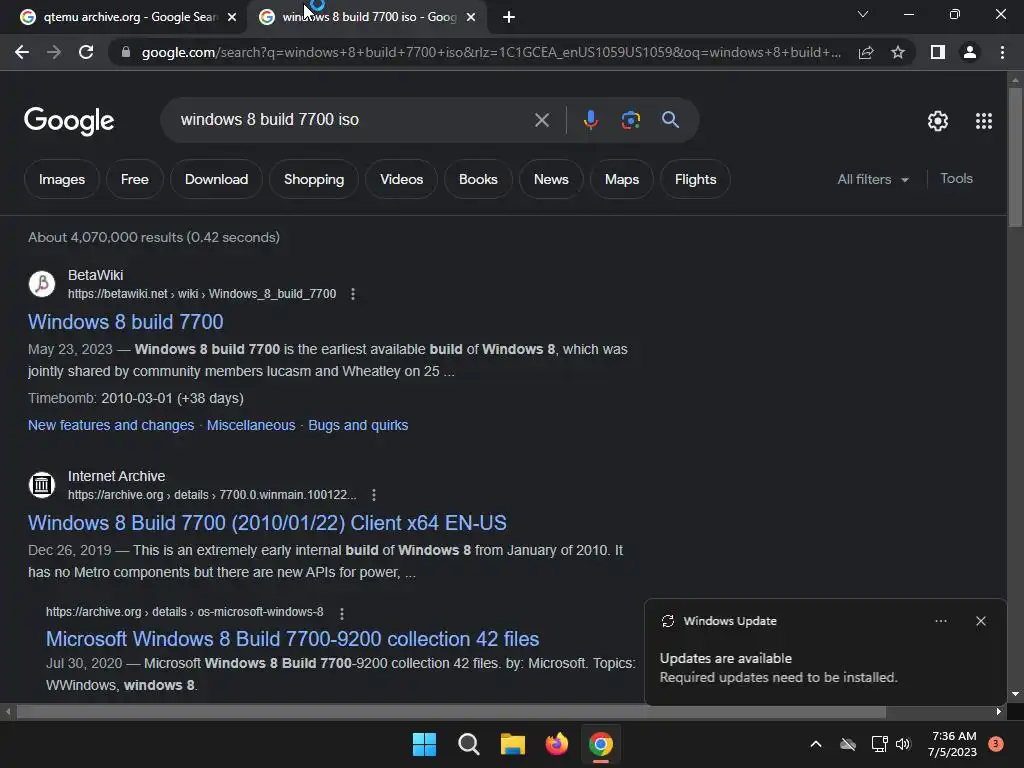This screenshot has height=768, width=1024.
Task: Open the Bugs and quirks sublink
Action: pyautogui.click(x=358, y=425)
